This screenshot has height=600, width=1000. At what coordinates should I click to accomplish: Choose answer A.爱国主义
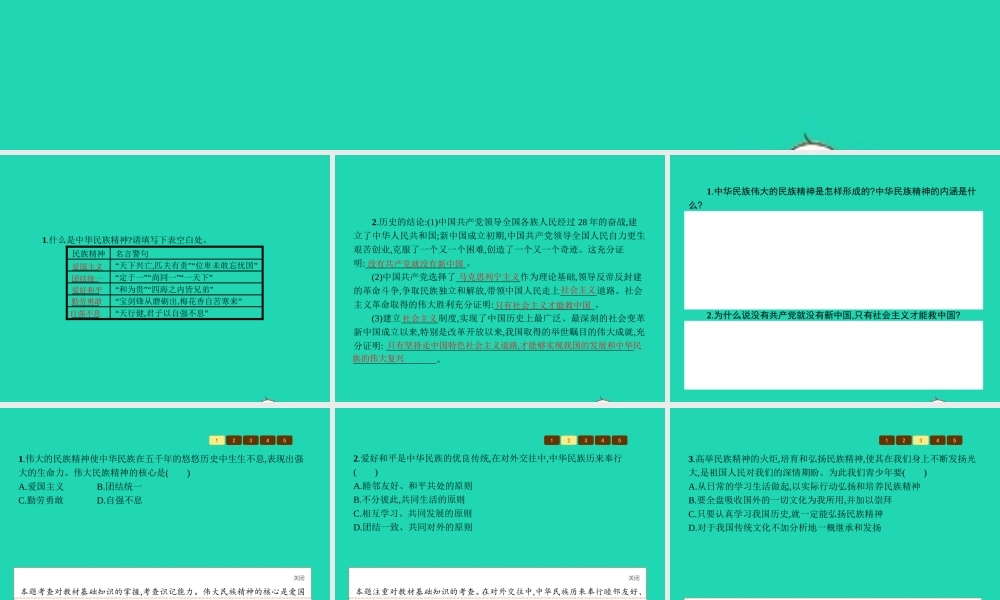41,487
